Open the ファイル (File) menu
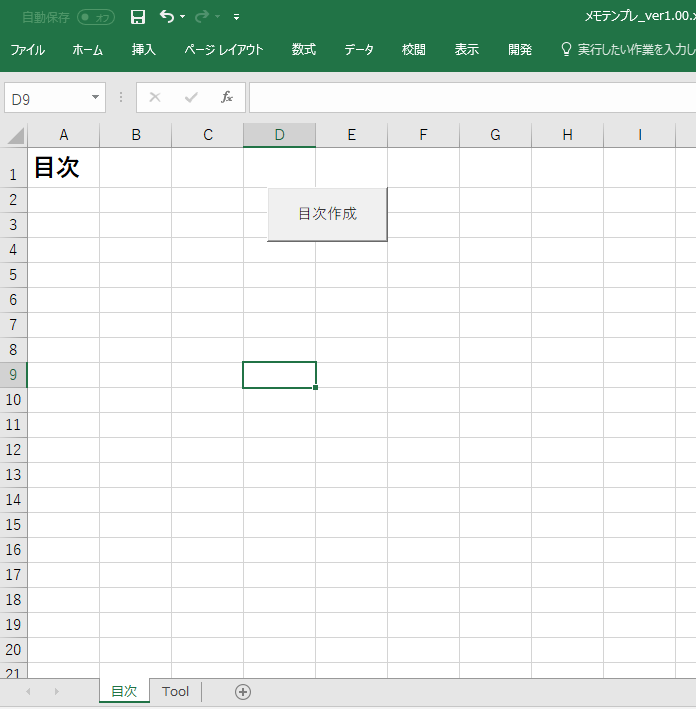696x709 pixels. click(x=27, y=49)
